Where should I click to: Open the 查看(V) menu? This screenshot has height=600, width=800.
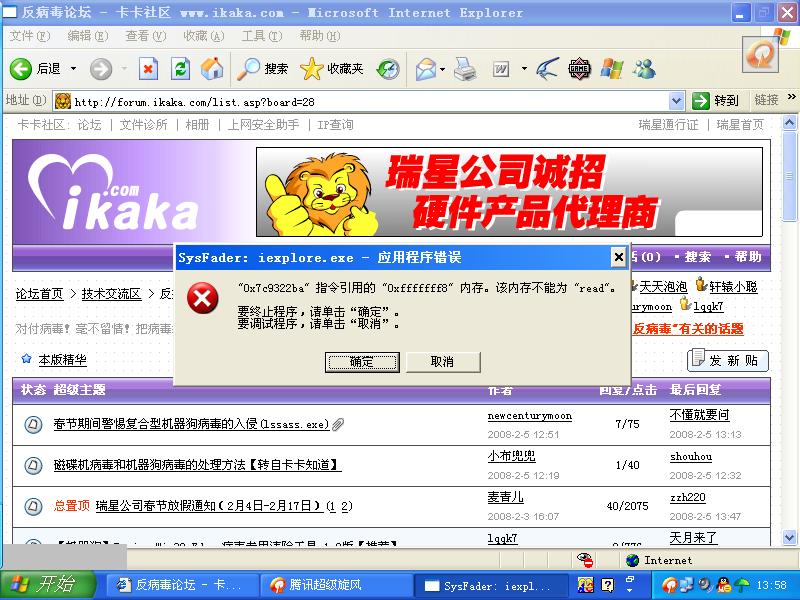146,36
